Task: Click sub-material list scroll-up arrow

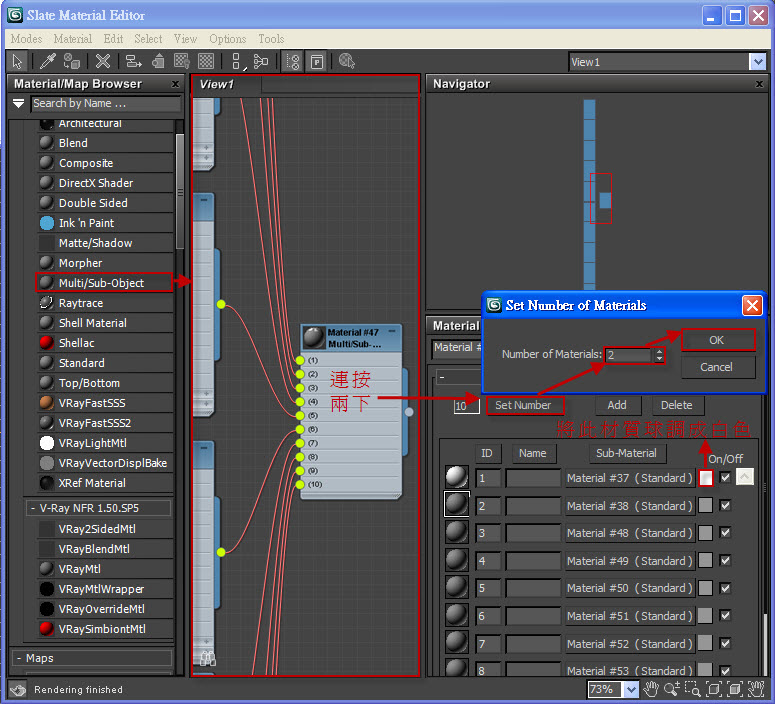Action: [x=745, y=477]
